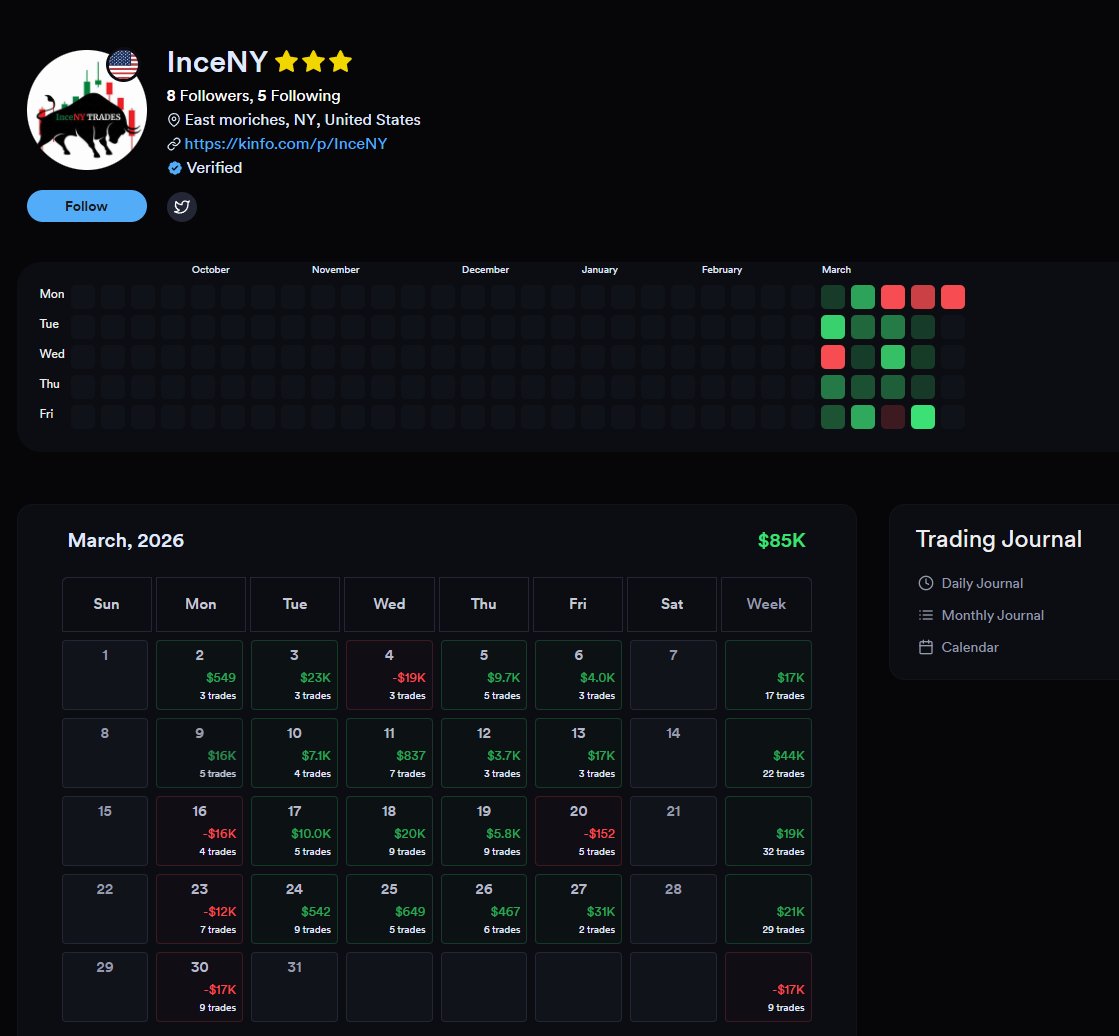Open March 13 day with $17K profit
This screenshot has width=1119, height=1036.
tap(578, 753)
